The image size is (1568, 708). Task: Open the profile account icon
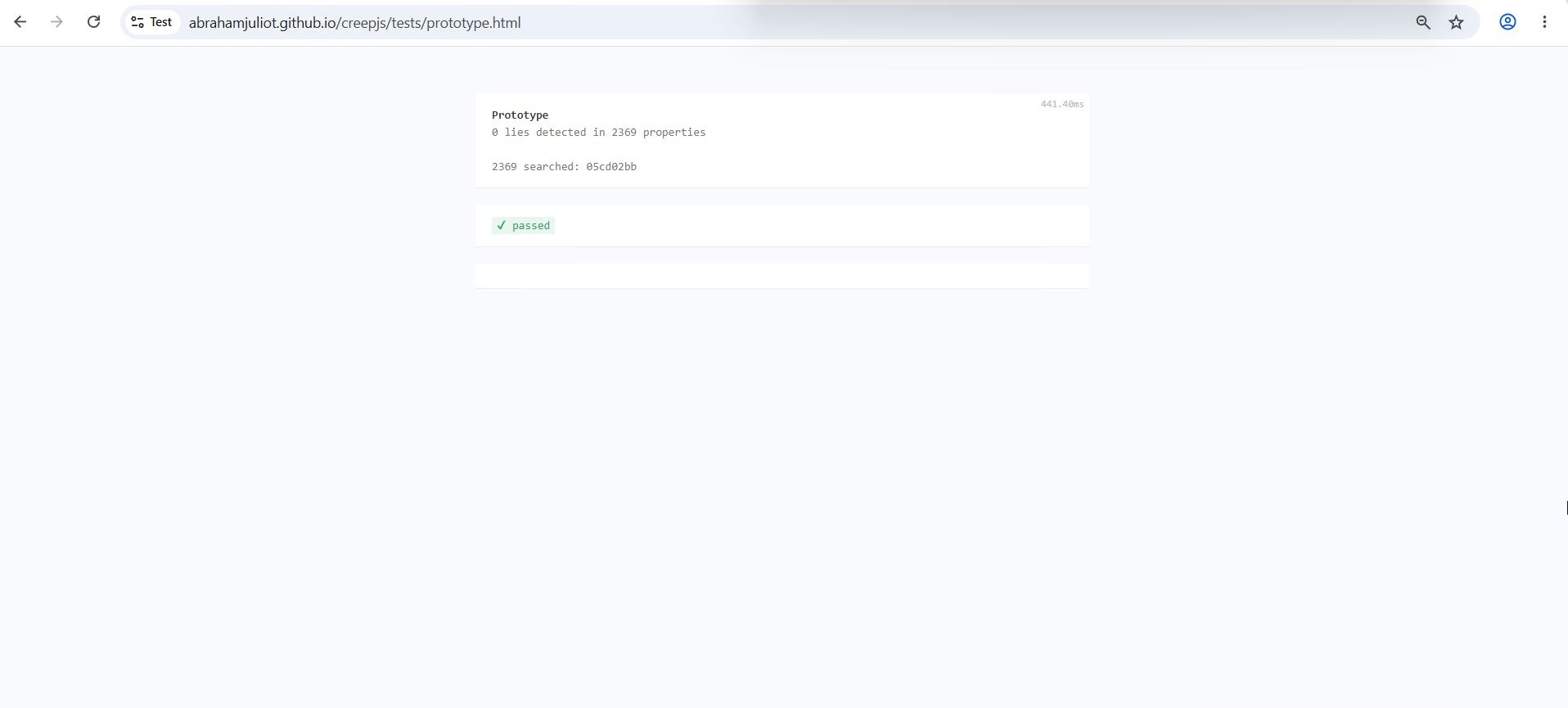[1507, 22]
